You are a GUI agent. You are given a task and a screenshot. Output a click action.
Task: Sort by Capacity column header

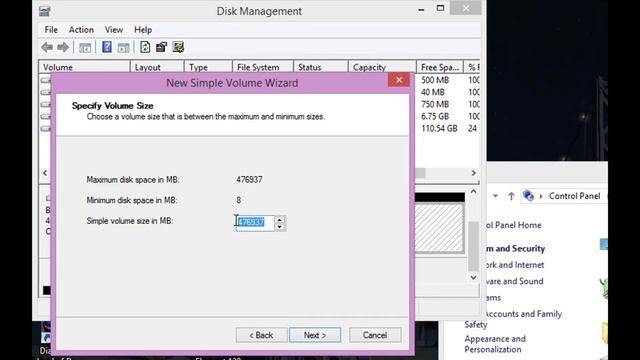[382, 67]
